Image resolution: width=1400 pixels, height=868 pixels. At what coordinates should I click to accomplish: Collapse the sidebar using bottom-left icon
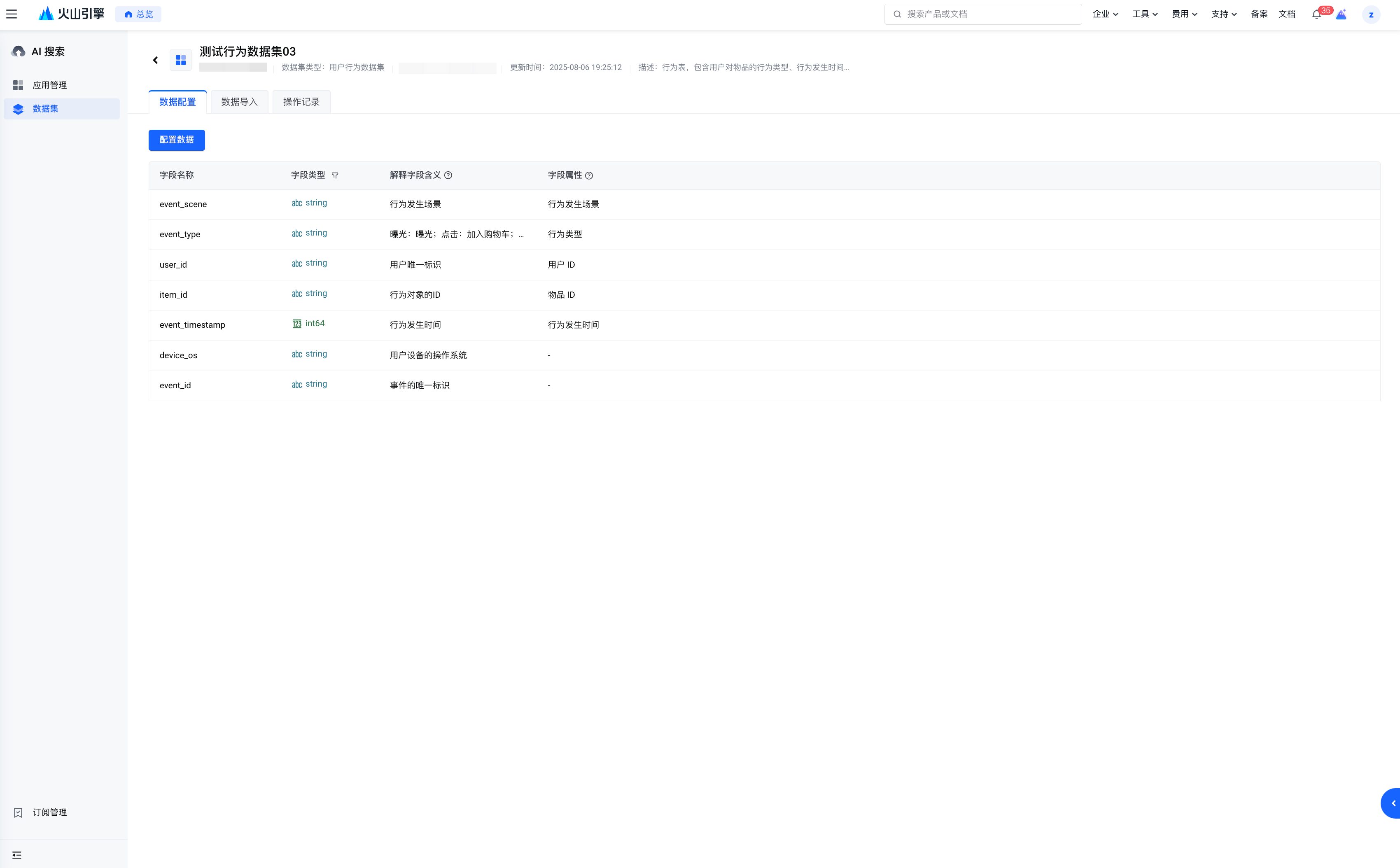16,855
